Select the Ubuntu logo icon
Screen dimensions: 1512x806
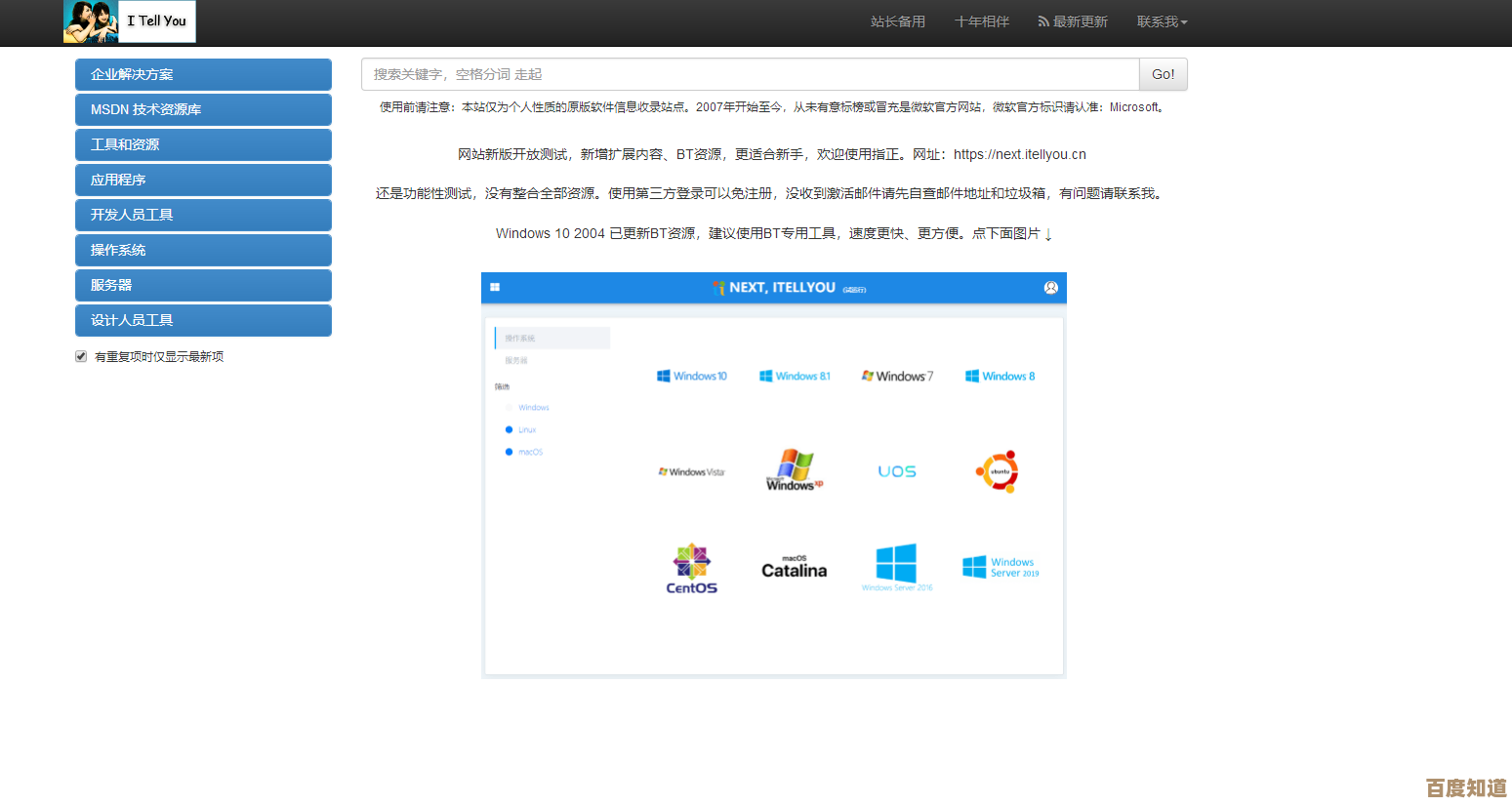click(x=998, y=469)
